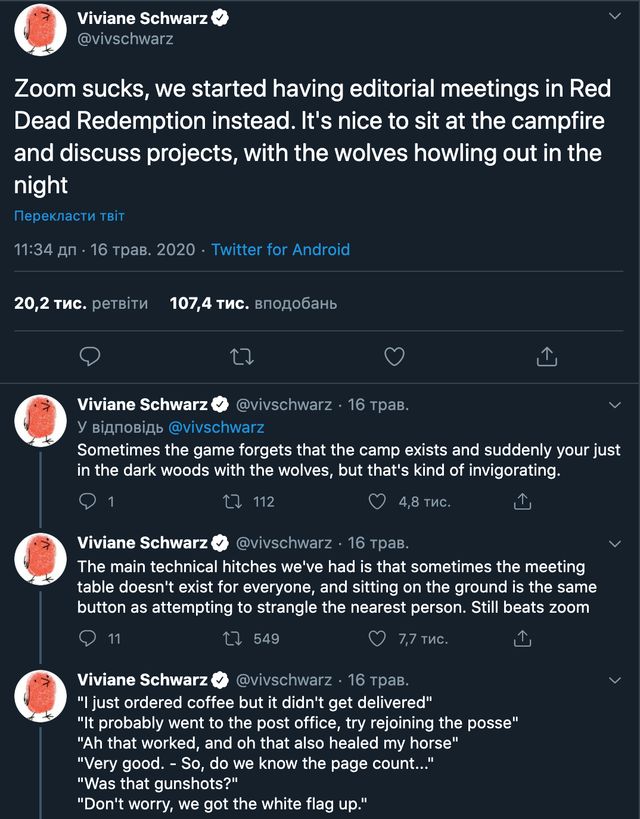Retweet the main Red Dead Redemption tweet
640x819 pixels.
[x=242, y=356]
